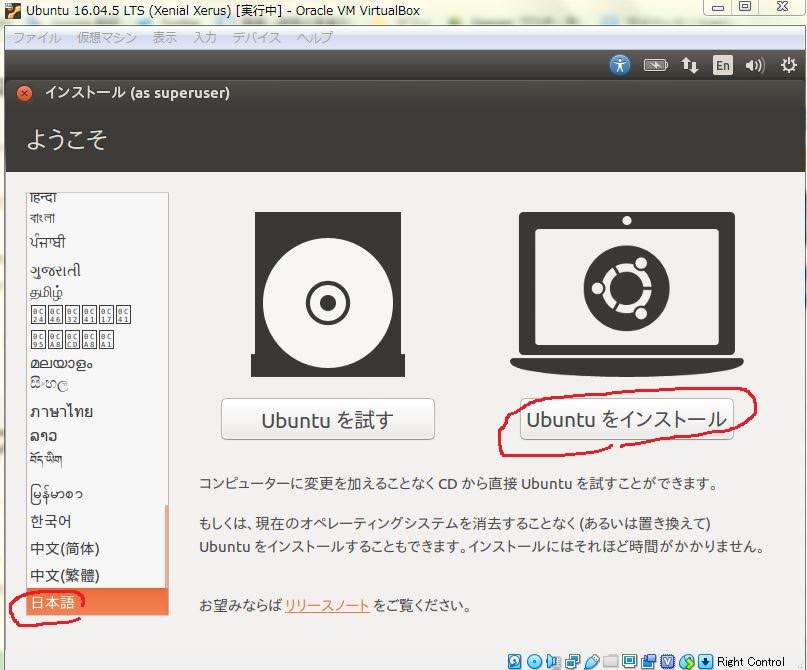Click the Right Control host key label
Screen dimensions: 807x670
750,662
